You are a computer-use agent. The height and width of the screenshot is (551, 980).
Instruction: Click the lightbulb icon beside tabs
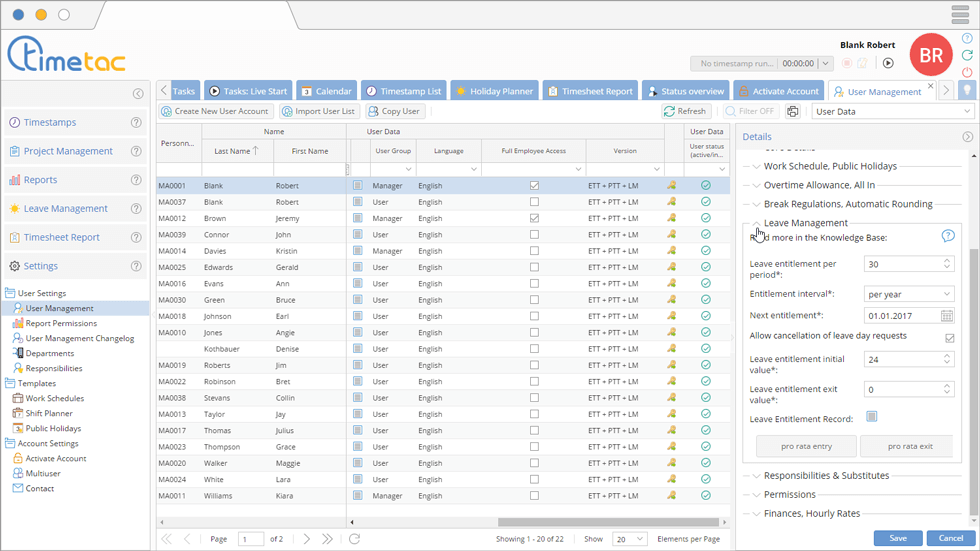tap(966, 91)
